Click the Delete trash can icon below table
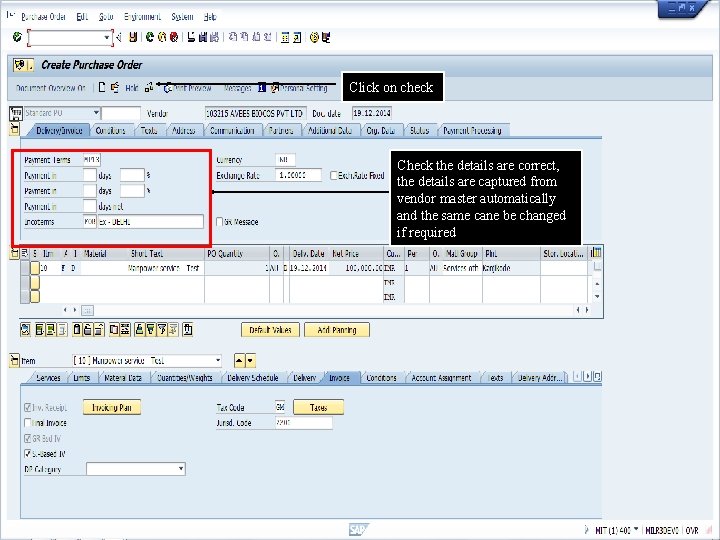 pyautogui.click(x=77, y=330)
